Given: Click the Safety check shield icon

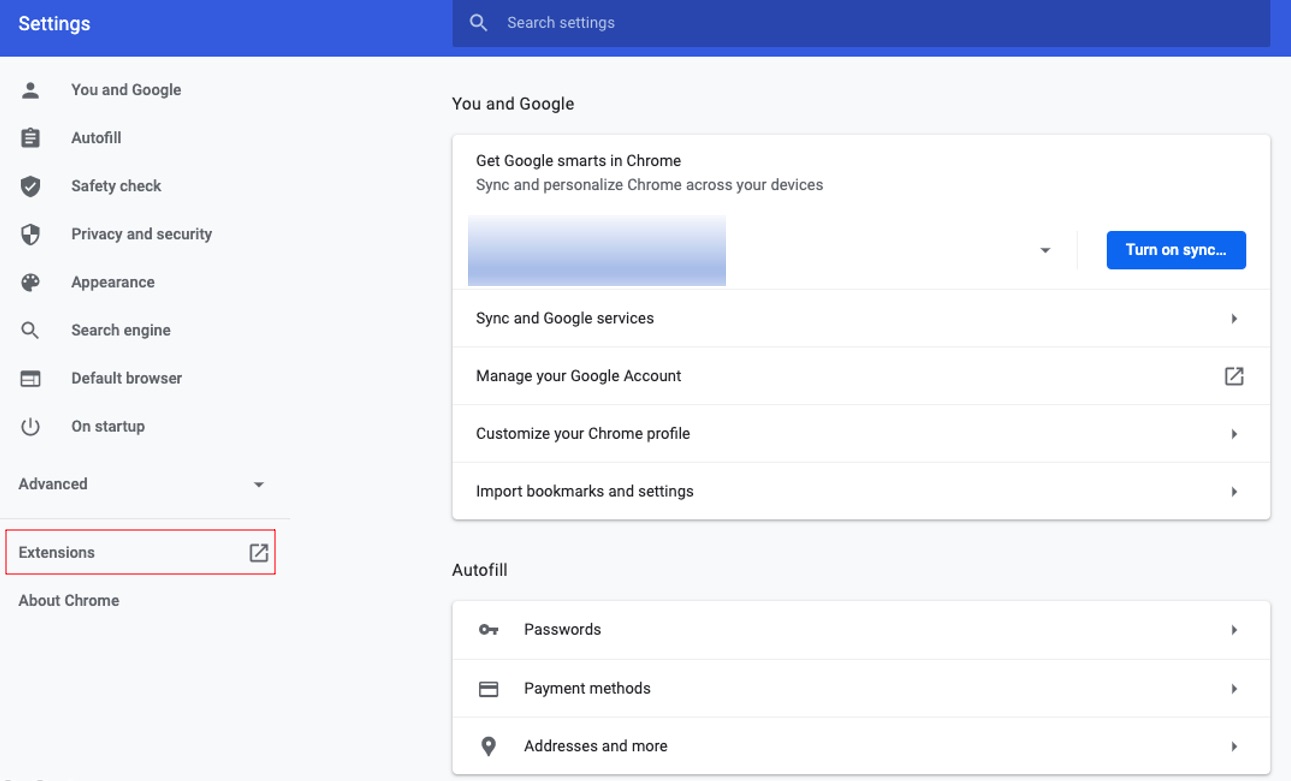Looking at the screenshot, I should pyautogui.click(x=31, y=186).
